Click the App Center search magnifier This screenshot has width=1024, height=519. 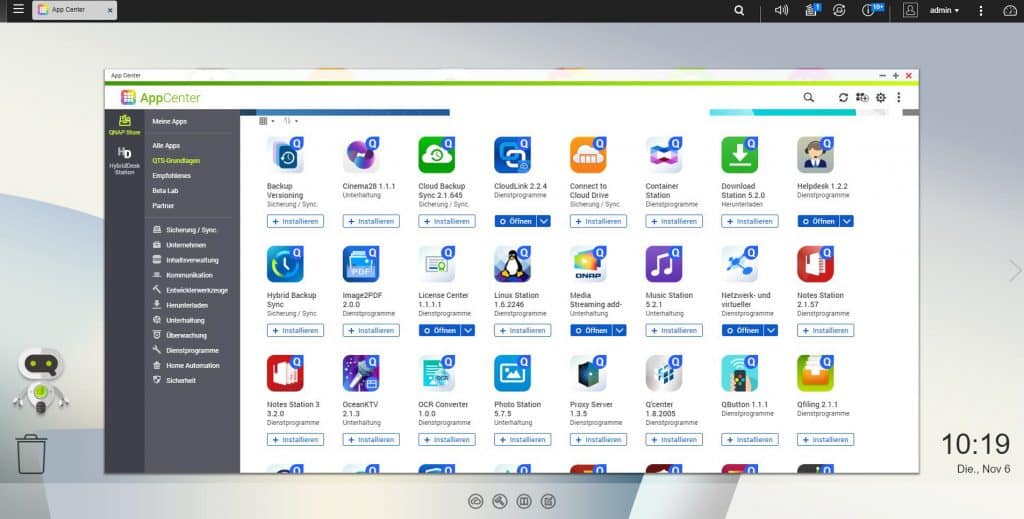808,97
